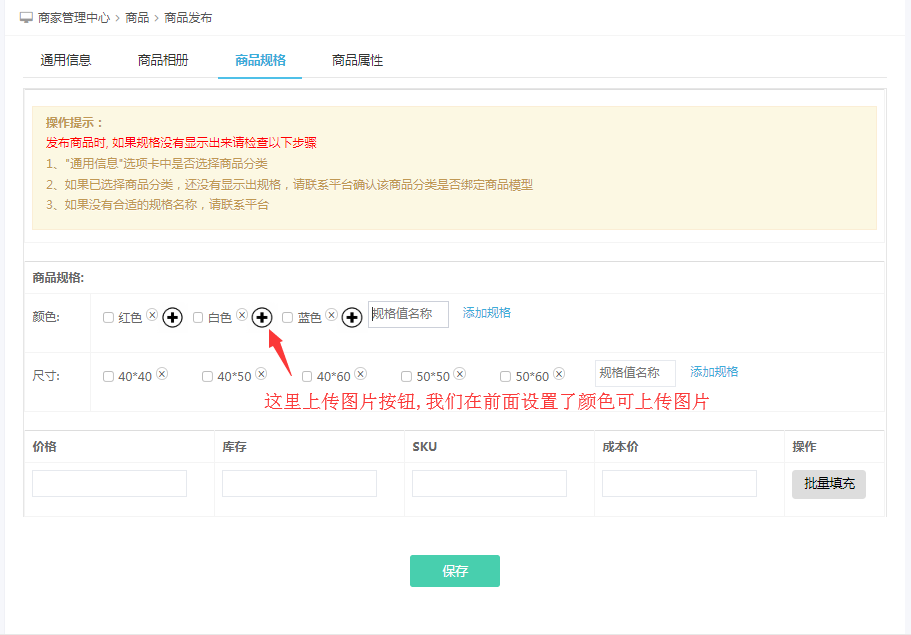Click the 批量填充 button
This screenshot has height=635, width=911.
pyautogui.click(x=828, y=484)
